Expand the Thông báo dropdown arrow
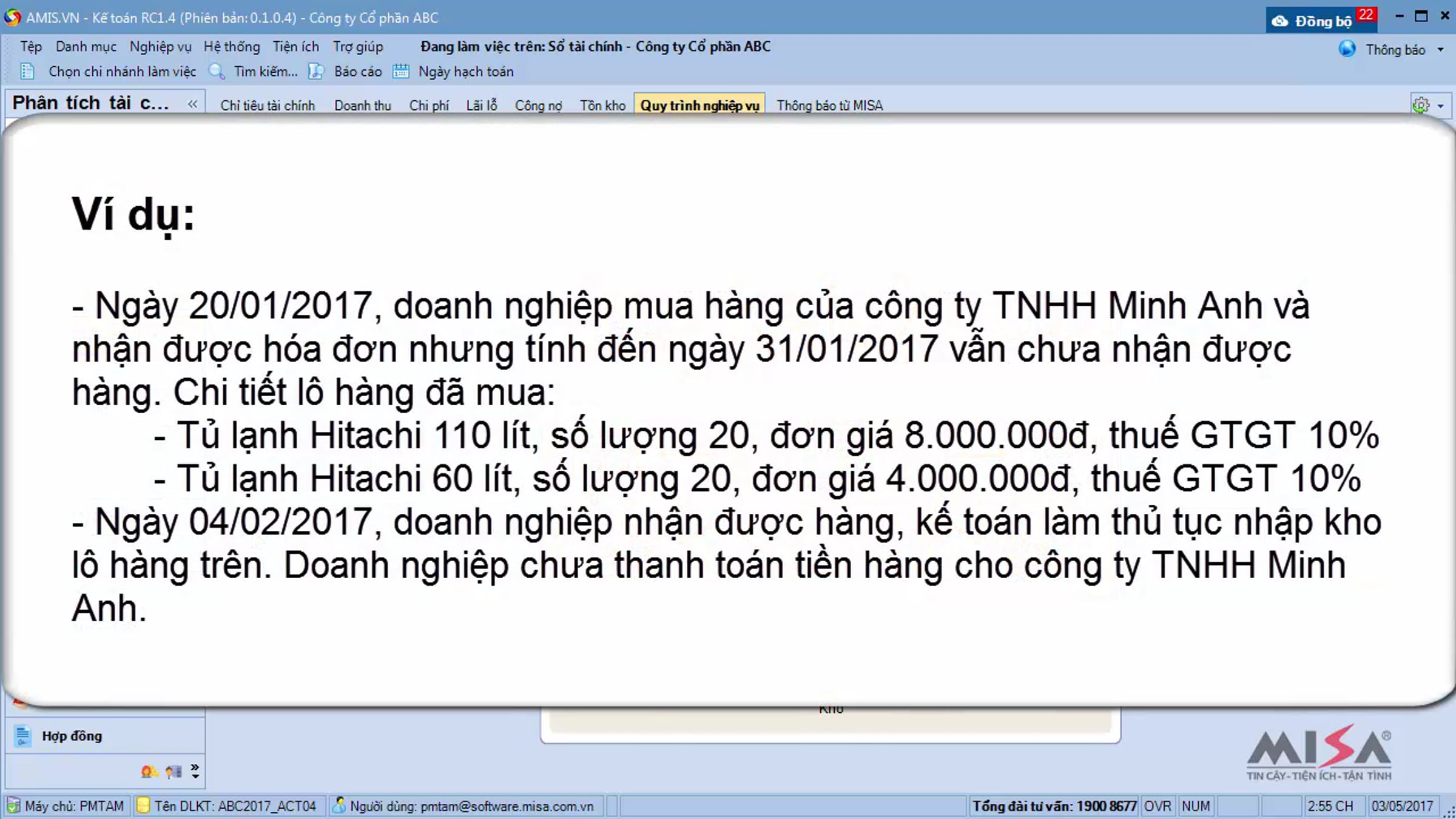Image resolution: width=1456 pixels, height=819 pixels. click(1441, 50)
